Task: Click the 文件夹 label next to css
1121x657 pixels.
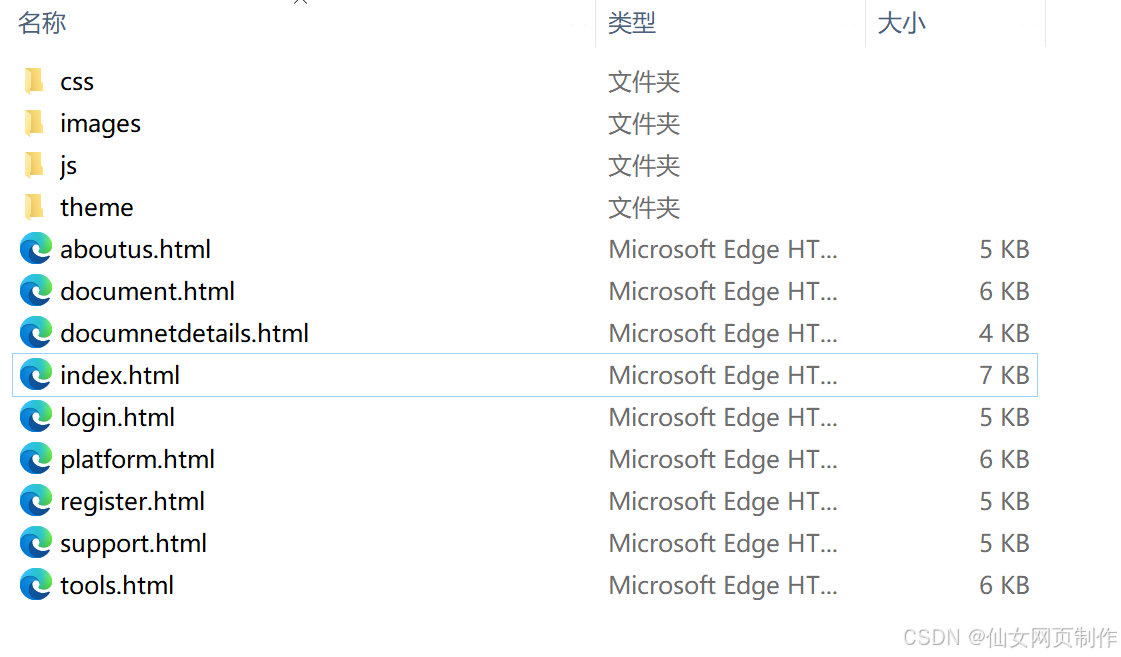Action: tap(644, 81)
